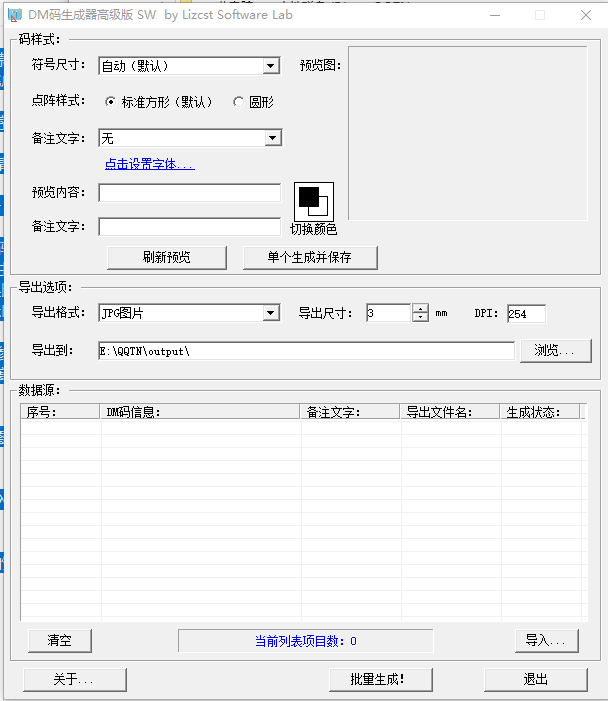Click the 导出到 path field
Screen dimensions: 608x701
306,351
